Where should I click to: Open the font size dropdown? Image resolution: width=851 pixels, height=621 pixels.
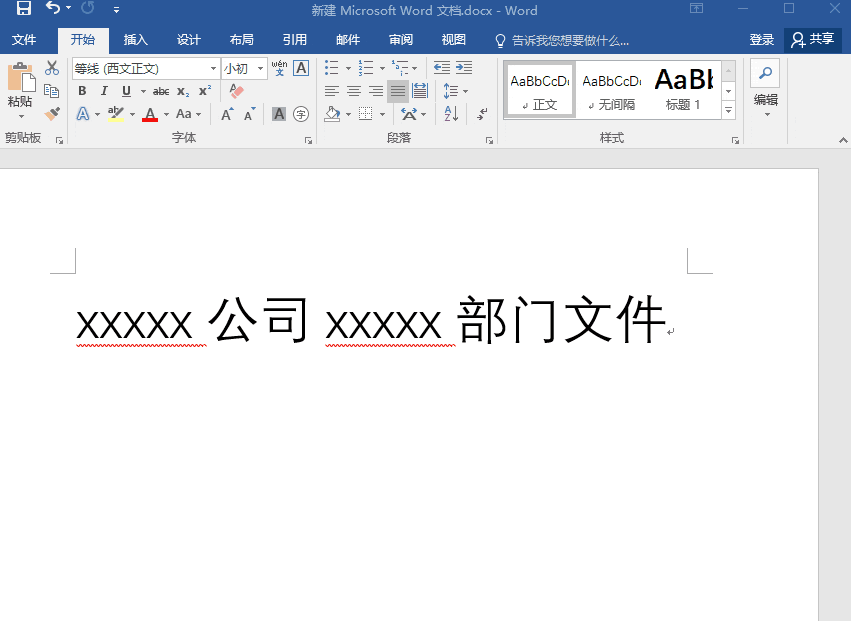pyautogui.click(x=261, y=68)
